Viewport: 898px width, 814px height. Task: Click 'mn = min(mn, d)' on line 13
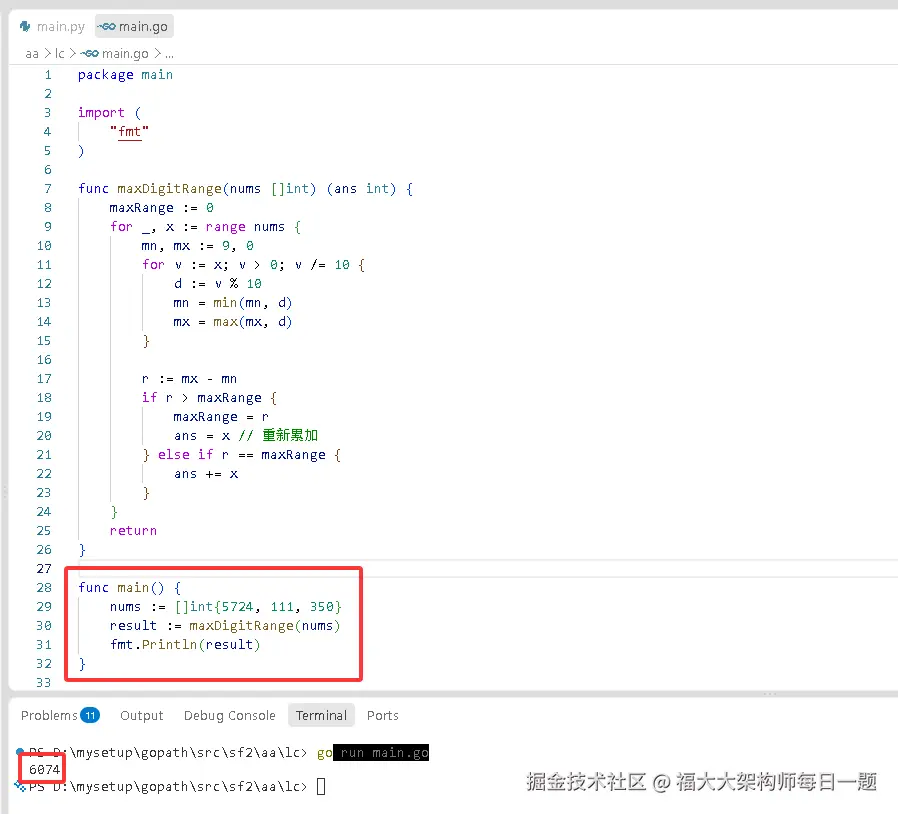[x=233, y=302]
